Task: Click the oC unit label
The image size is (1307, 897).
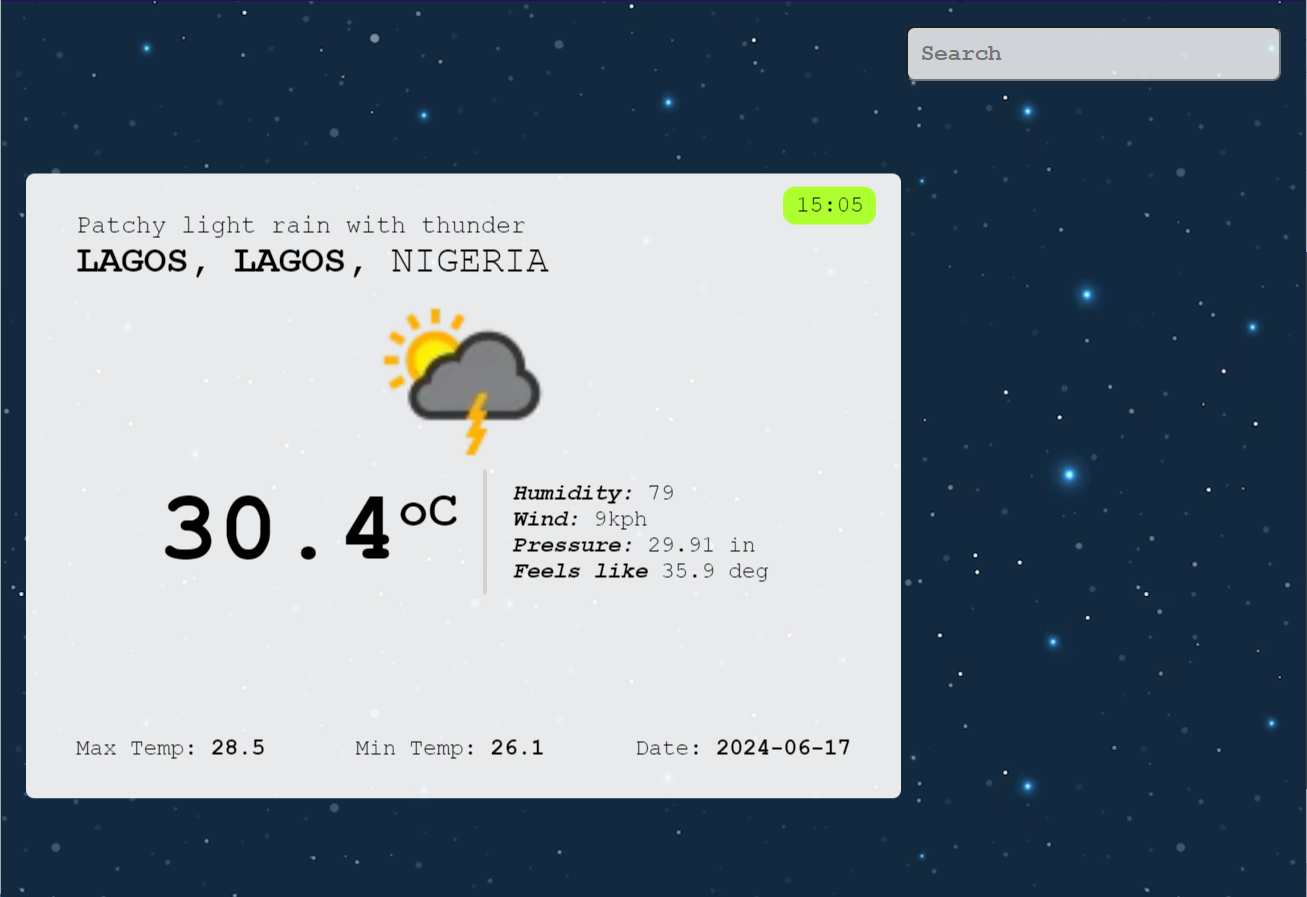Action: click(429, 511)
